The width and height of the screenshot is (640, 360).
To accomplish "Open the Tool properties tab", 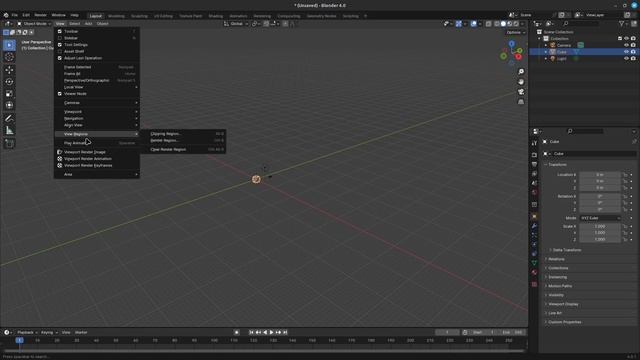I will 534,143.
